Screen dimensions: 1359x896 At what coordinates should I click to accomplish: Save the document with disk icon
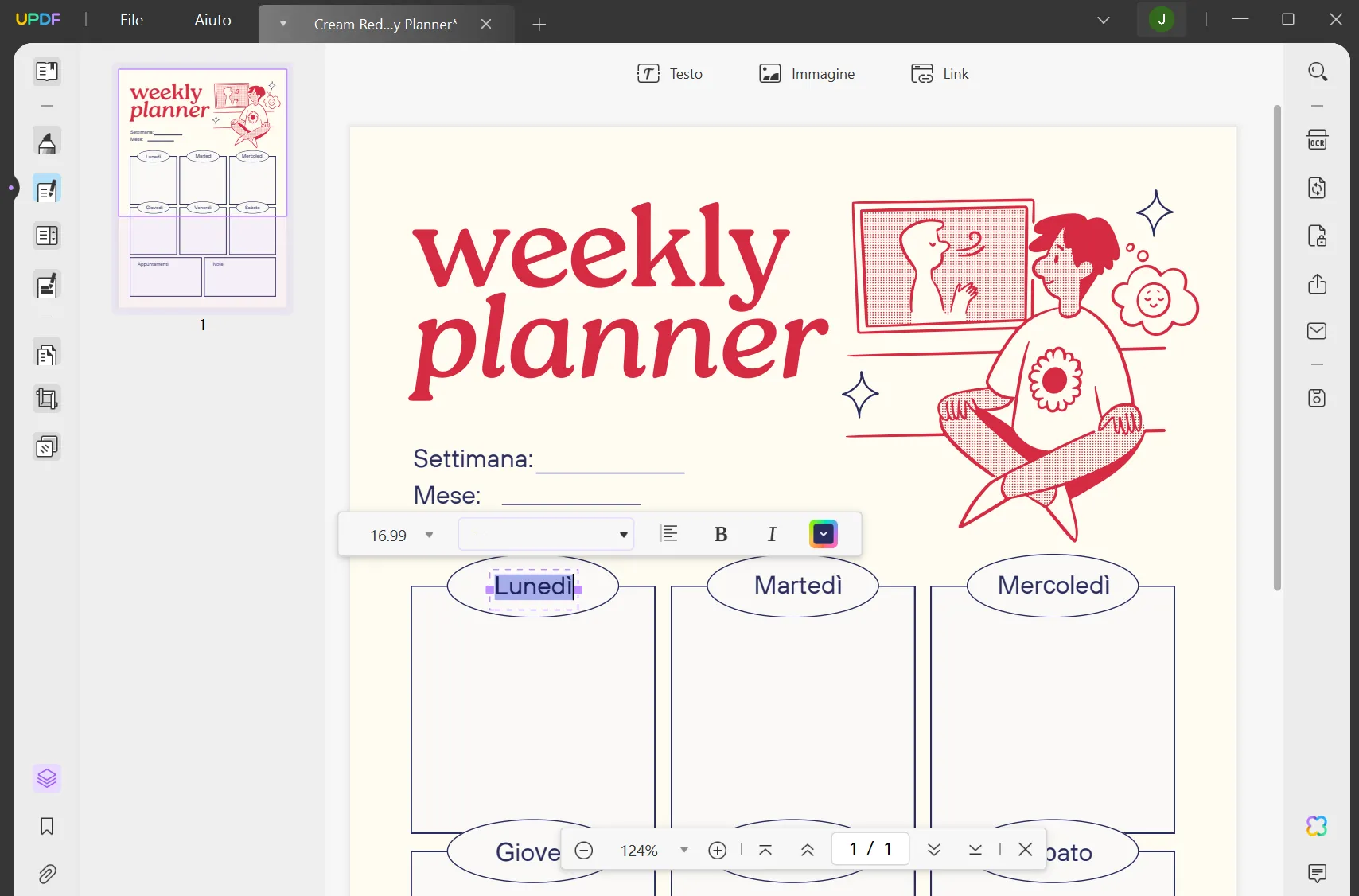click(1318, 398)
